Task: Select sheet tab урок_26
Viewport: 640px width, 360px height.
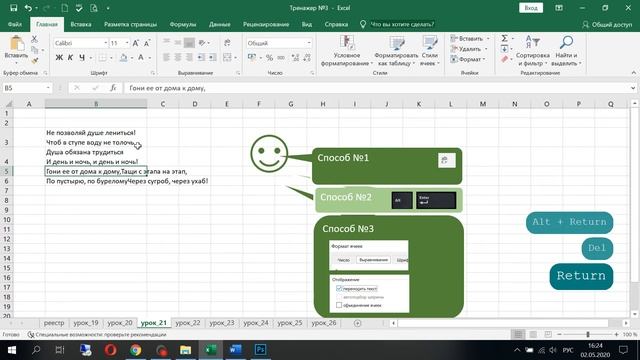Action: click(324, 323)
